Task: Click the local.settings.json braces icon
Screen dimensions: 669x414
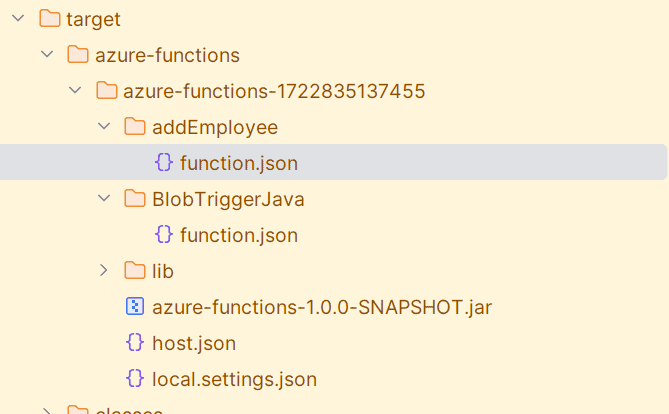Action: tap(135, 378)
